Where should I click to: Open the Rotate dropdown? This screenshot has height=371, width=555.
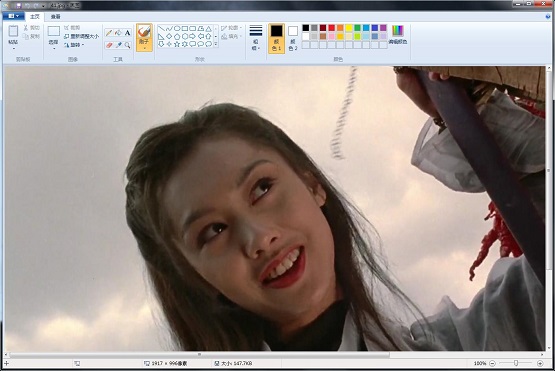click(74, 45)
